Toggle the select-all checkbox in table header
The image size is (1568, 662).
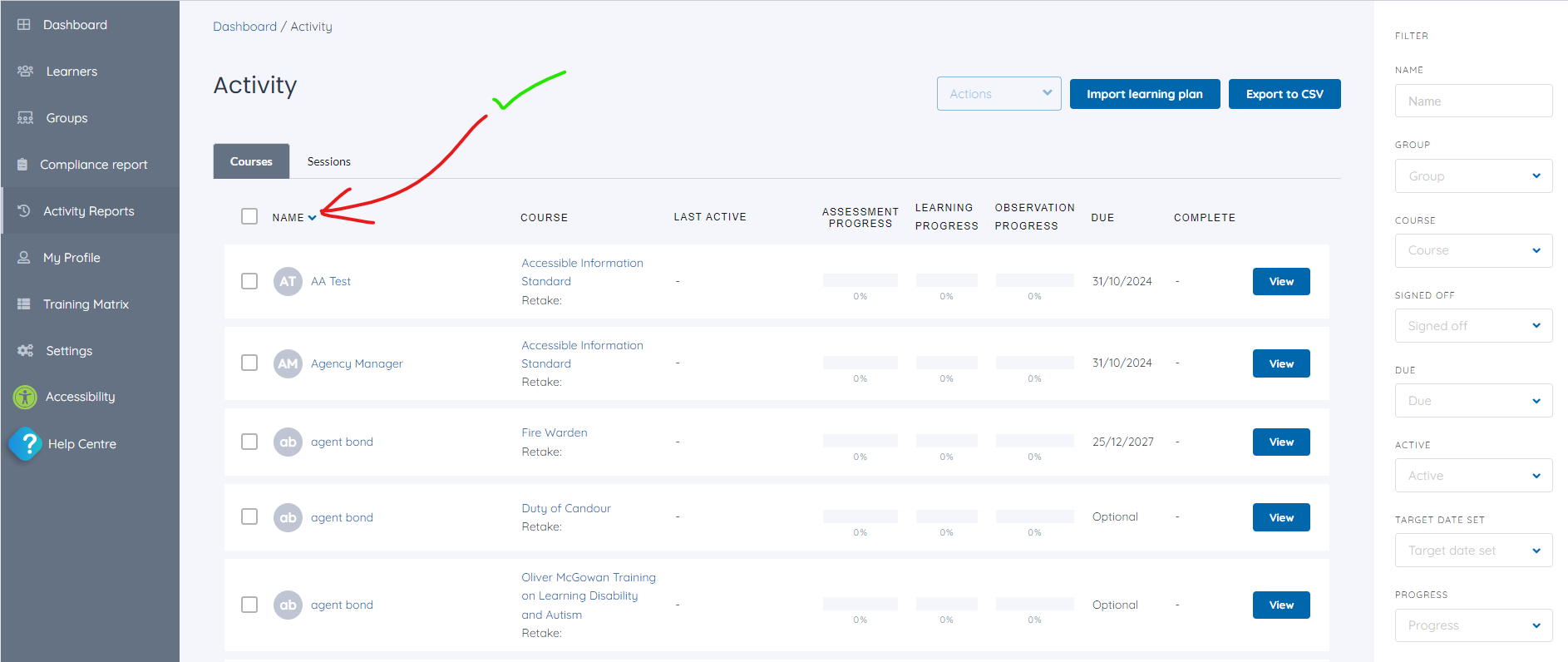[x=249, y=216]
